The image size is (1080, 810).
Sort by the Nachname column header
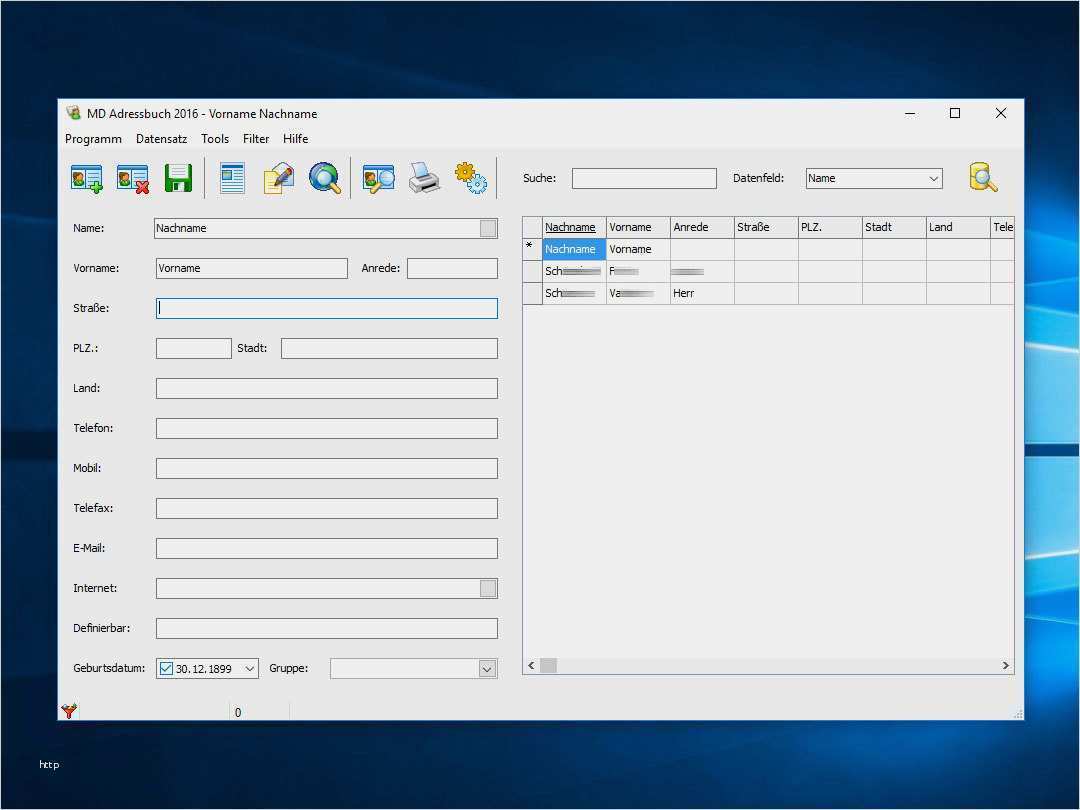[x=573, y=227]
